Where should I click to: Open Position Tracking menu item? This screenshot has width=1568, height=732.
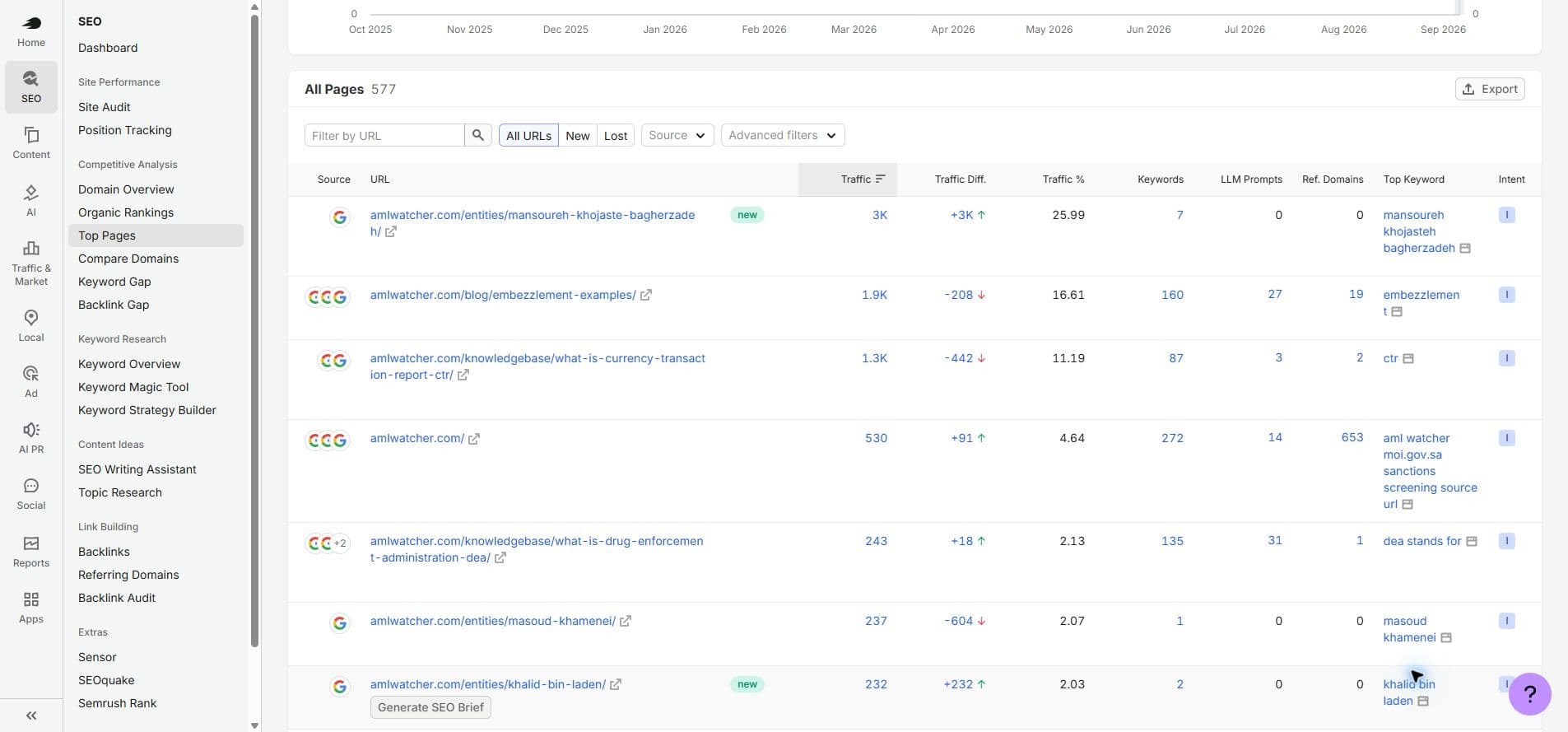pos(125,130)
